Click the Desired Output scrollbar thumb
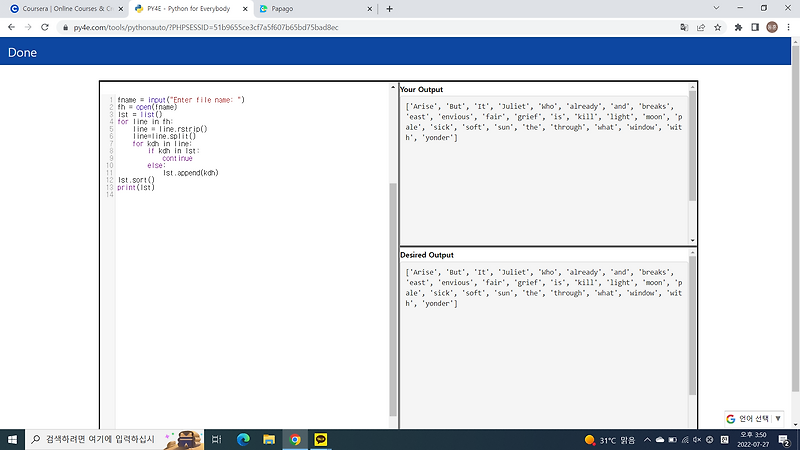Viewport: 800px width, 450px height. pos(692,326)
